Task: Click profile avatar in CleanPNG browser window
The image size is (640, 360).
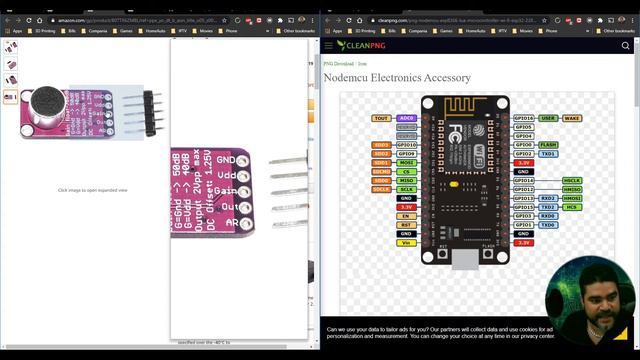Action: pyautogui.click(x=622, y=20)
